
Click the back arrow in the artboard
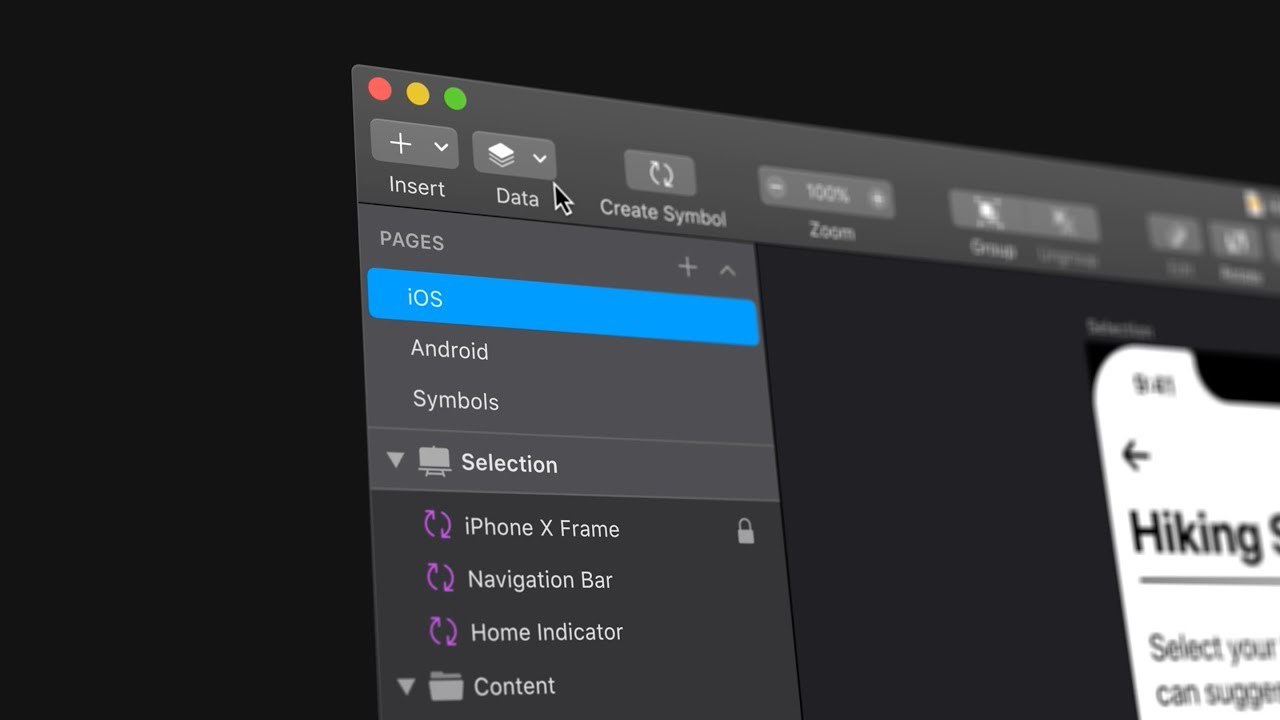click(1135, 456)
